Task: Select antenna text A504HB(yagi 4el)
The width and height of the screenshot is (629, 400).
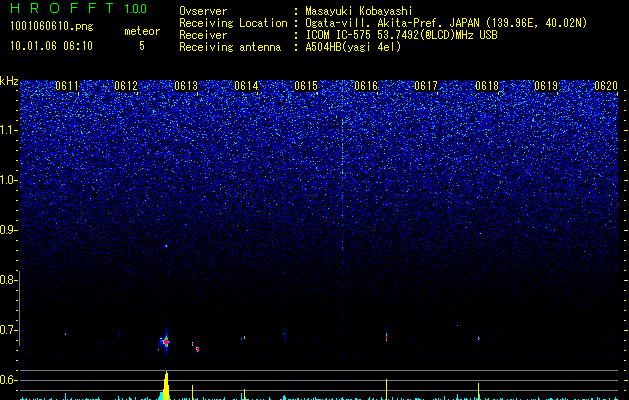Action: click(353, 47)
